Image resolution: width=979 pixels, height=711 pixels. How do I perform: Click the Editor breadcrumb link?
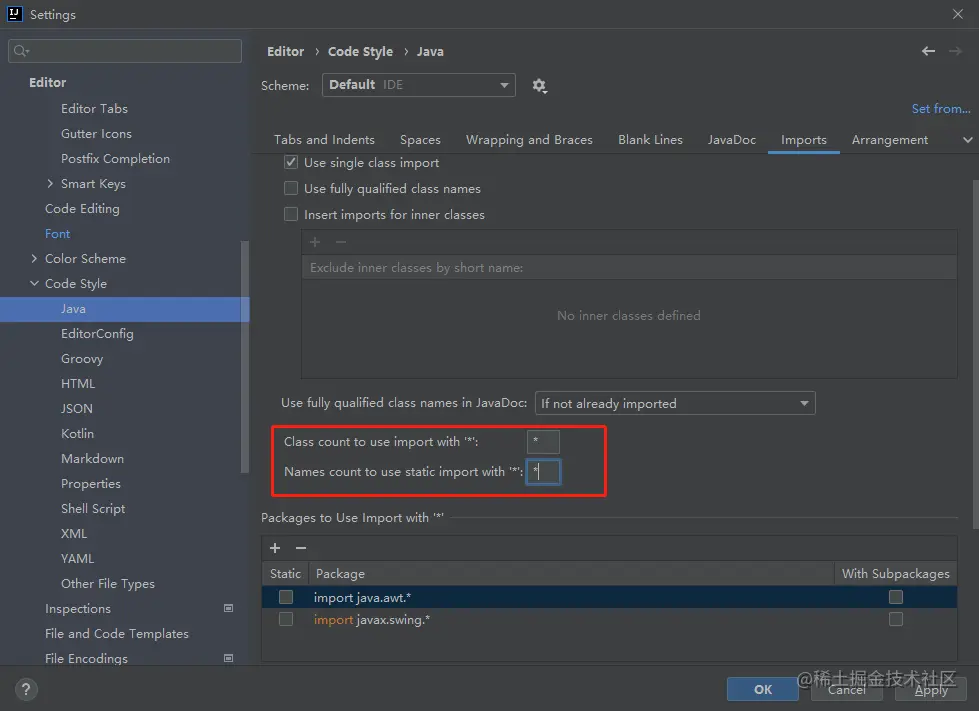(285, 51)
